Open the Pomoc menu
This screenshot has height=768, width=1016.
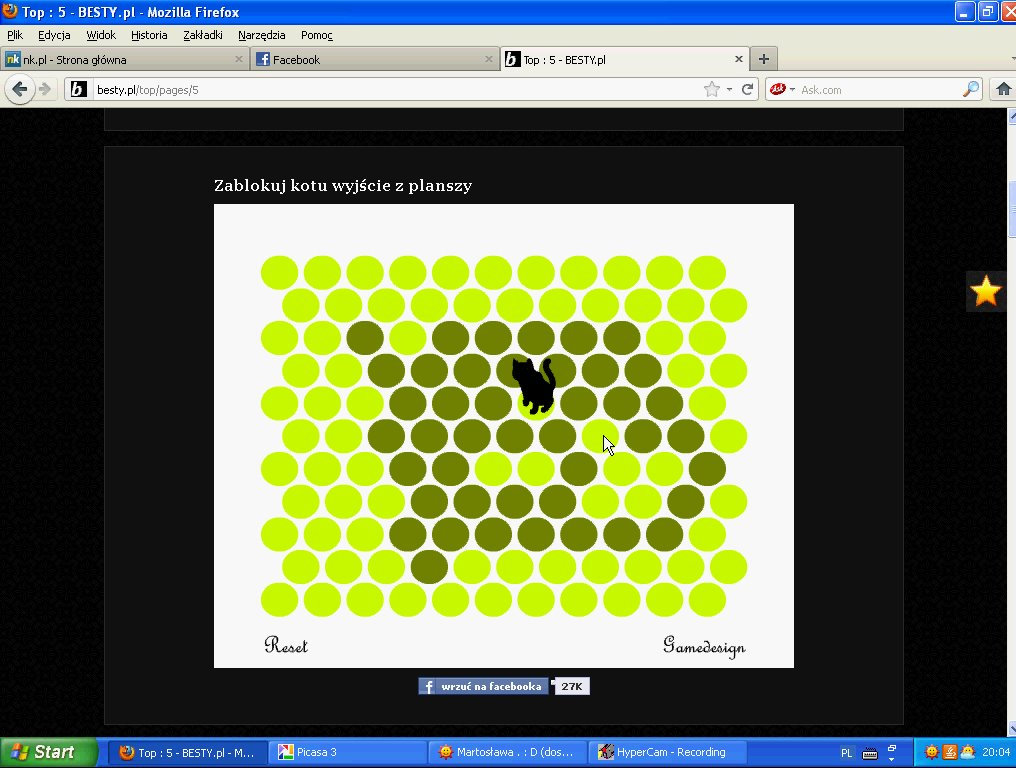(317, 35)
